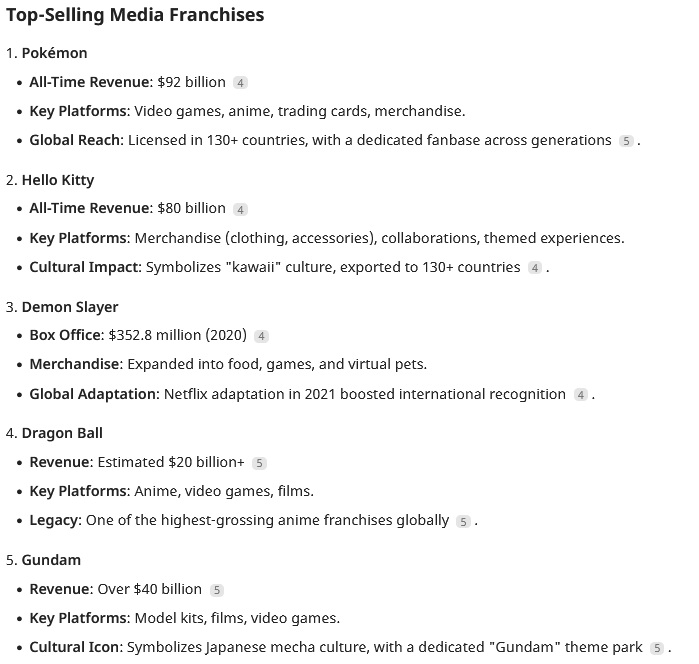
Task: Click the Demon Slayer list heading
Action: tap(70, 307)
